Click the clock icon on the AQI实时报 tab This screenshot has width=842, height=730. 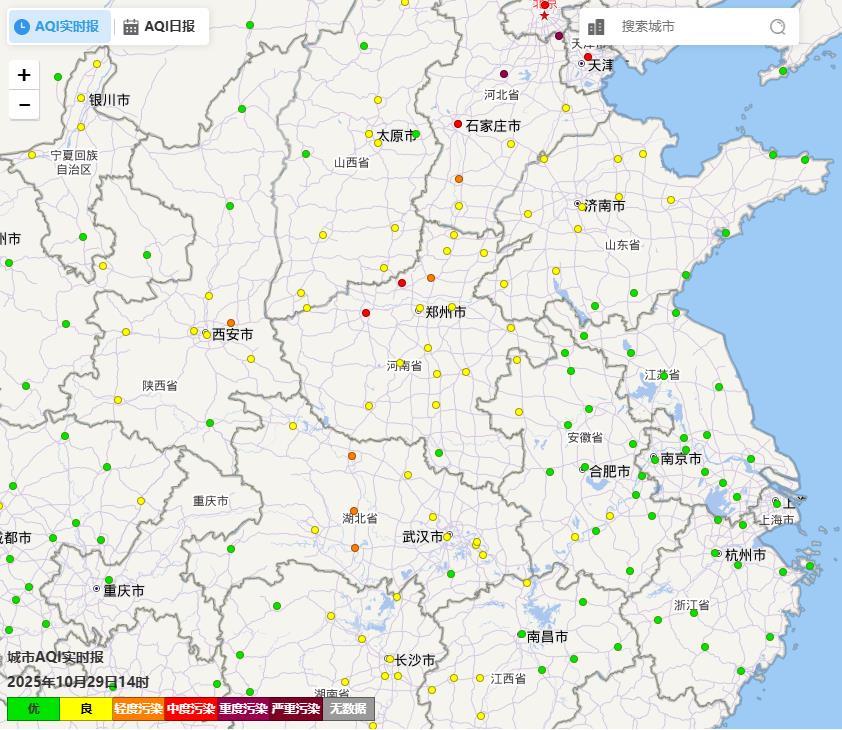(x=23, y=26)
